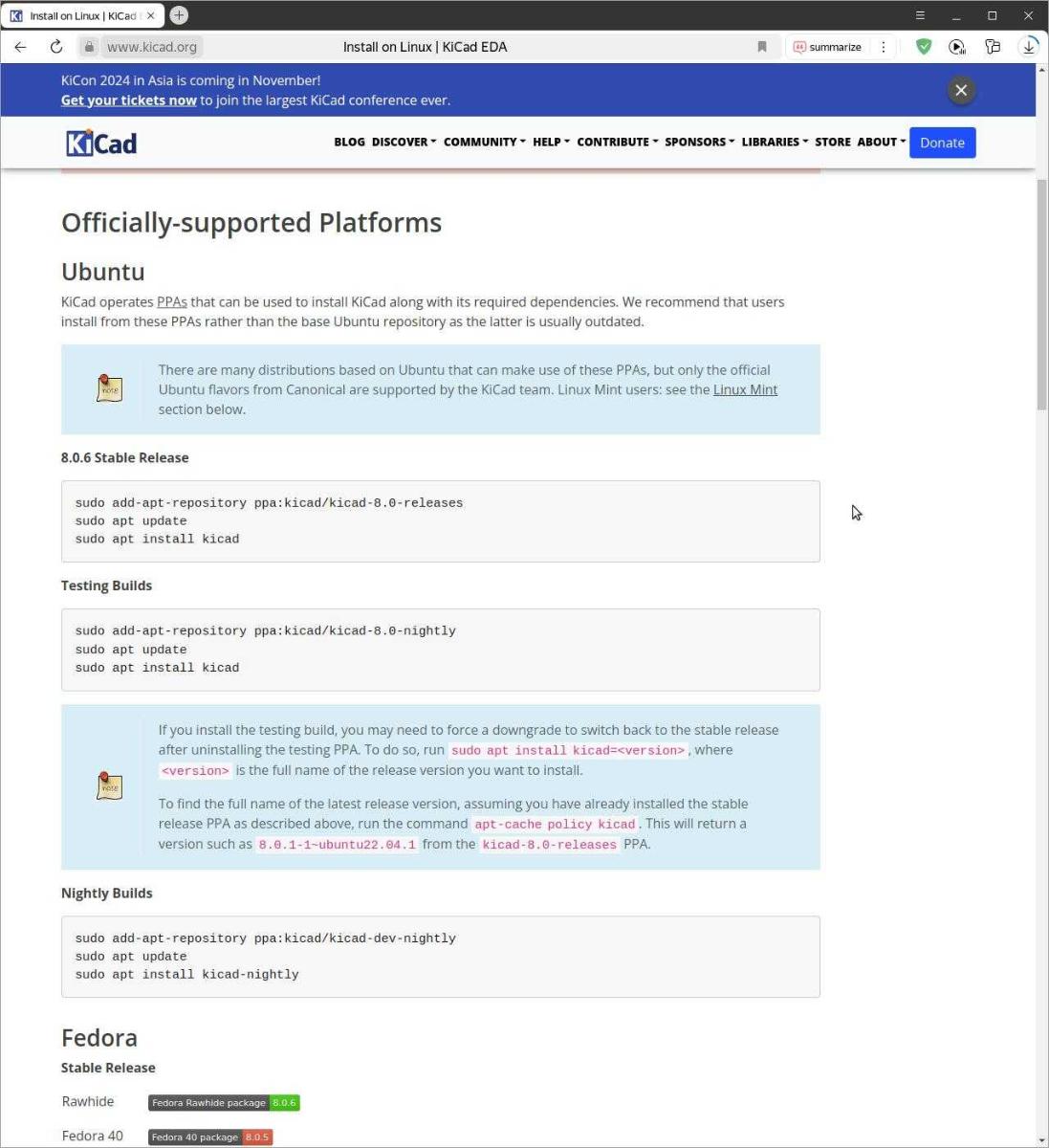Close the Install on Linux tab

(x=150, y=15)
